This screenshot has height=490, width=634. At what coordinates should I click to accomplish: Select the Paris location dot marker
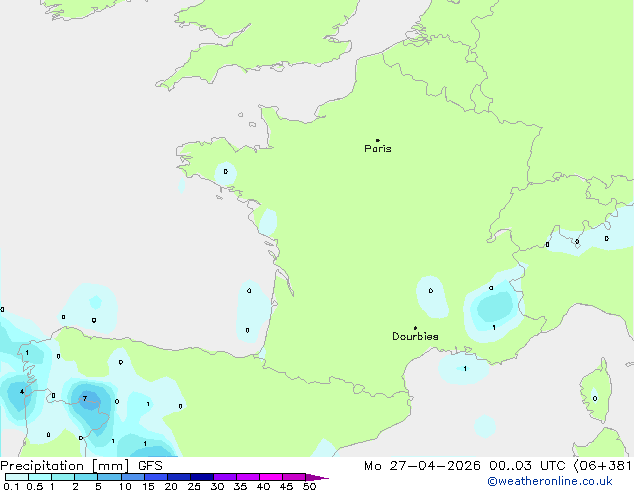[378, 140]
